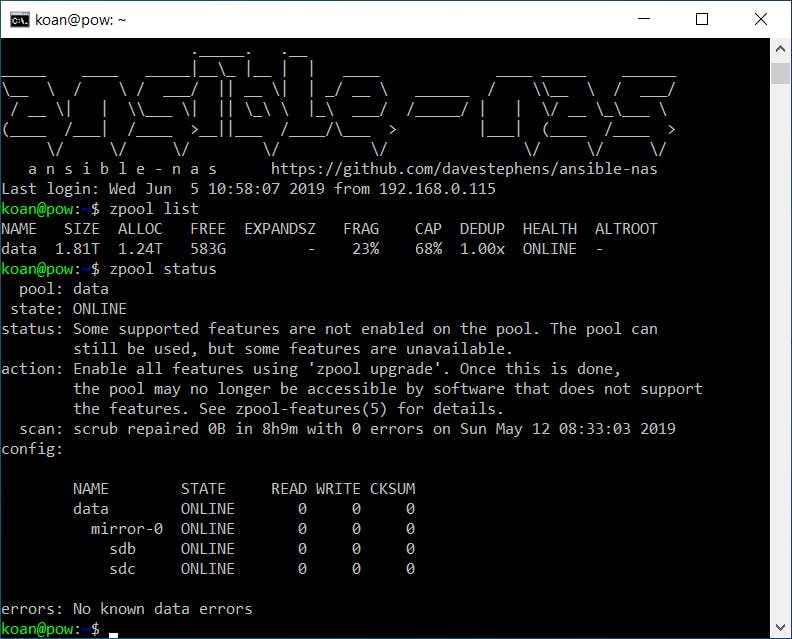Click the 'zpool status' command text

(163, 269)
